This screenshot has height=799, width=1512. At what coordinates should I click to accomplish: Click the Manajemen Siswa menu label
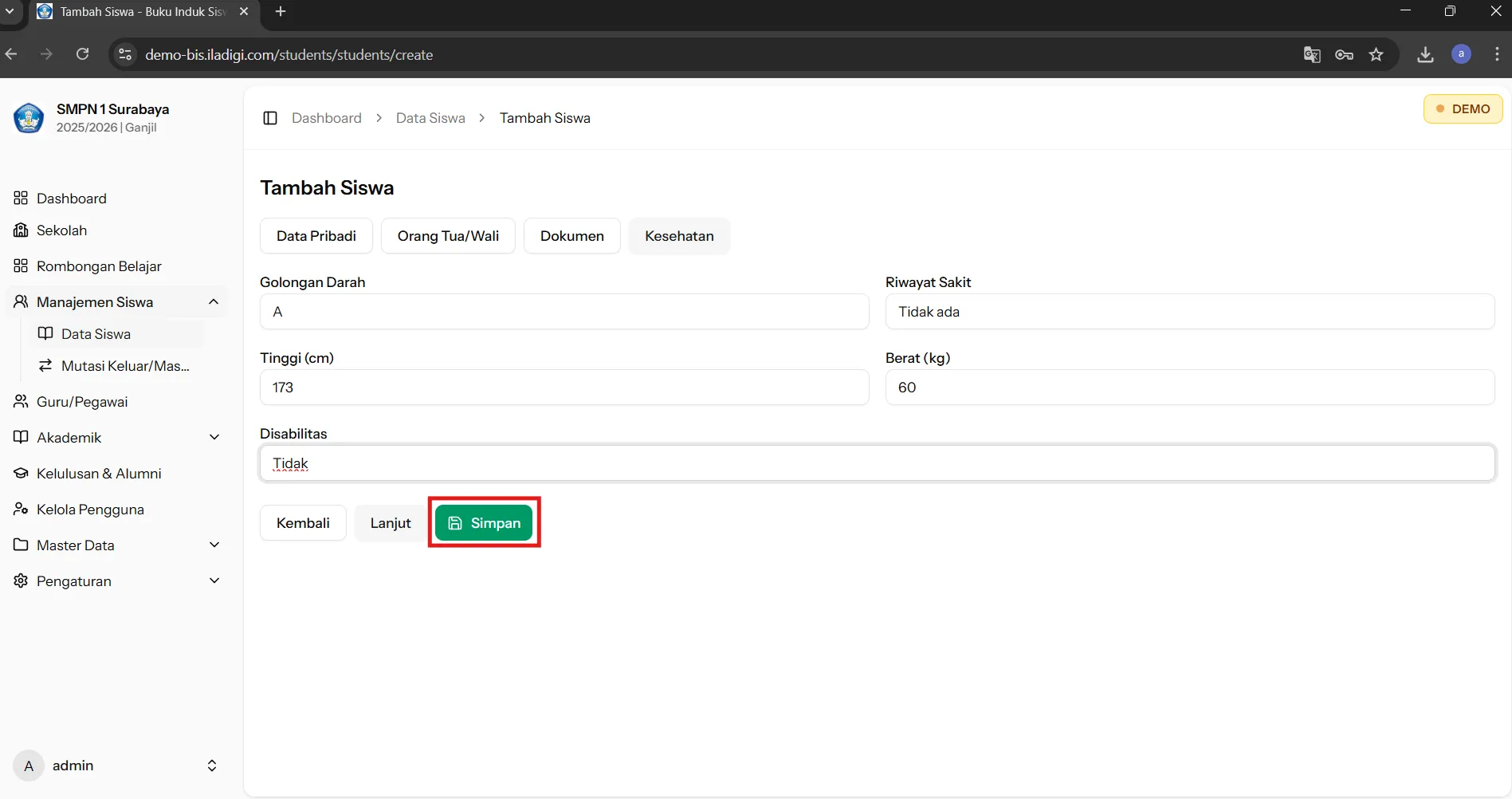coord(95,302)
